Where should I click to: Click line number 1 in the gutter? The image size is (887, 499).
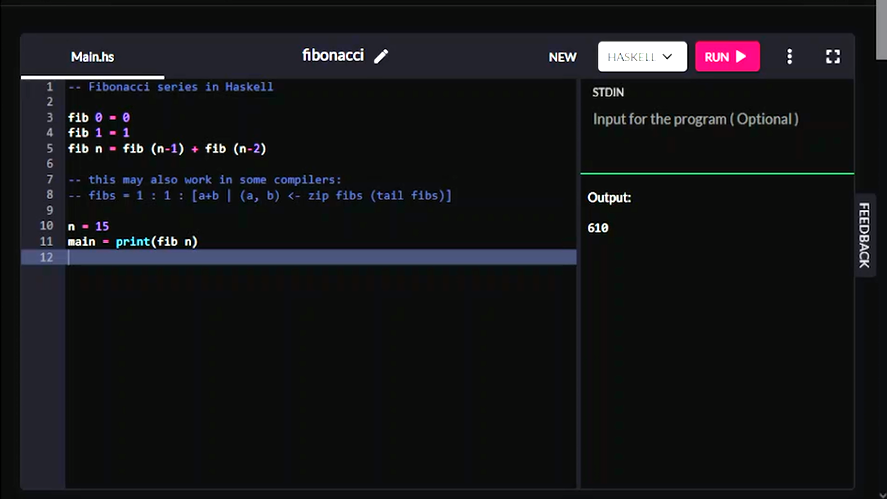50,87
